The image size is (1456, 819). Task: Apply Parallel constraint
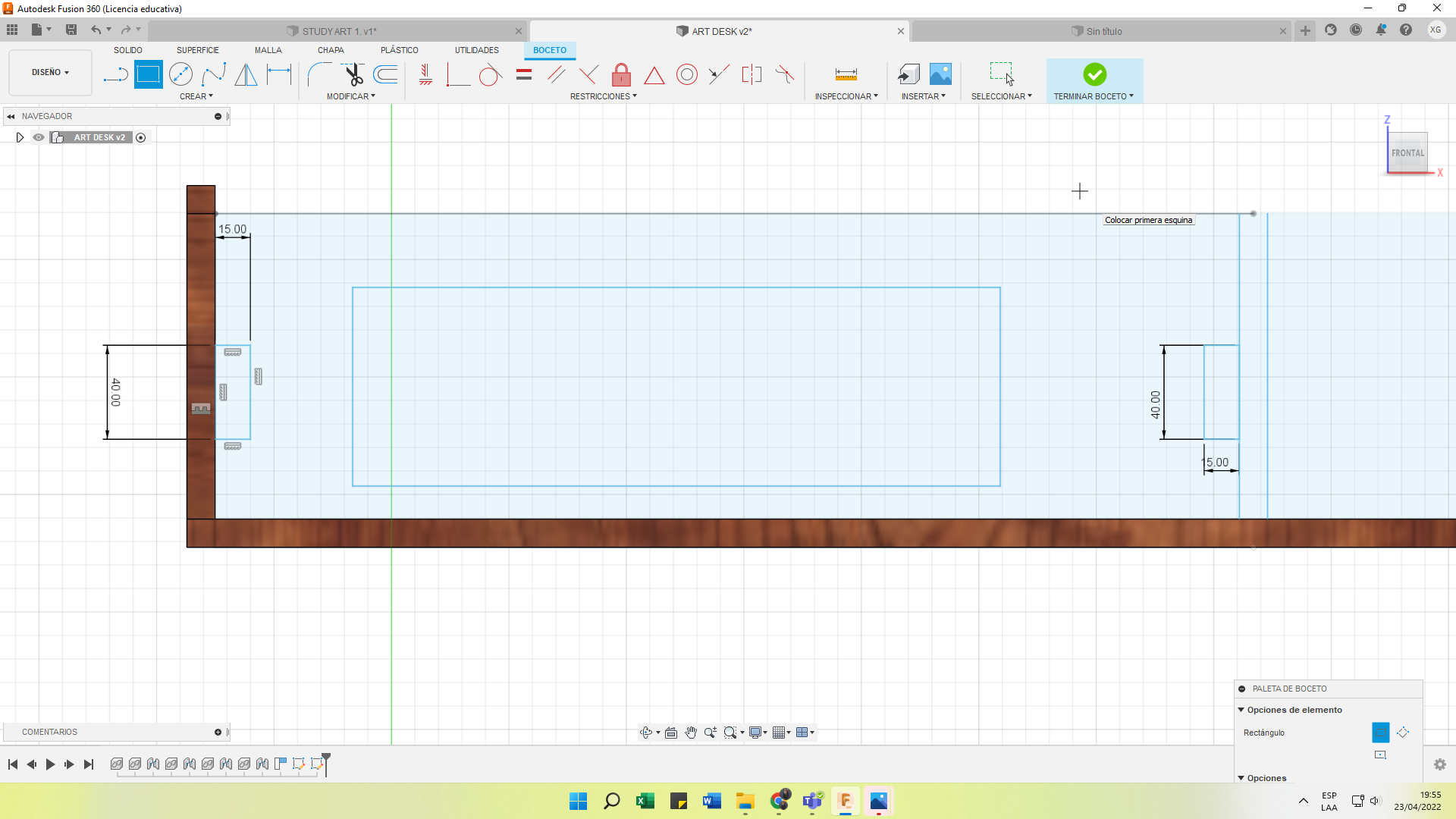tap(556, 74)
